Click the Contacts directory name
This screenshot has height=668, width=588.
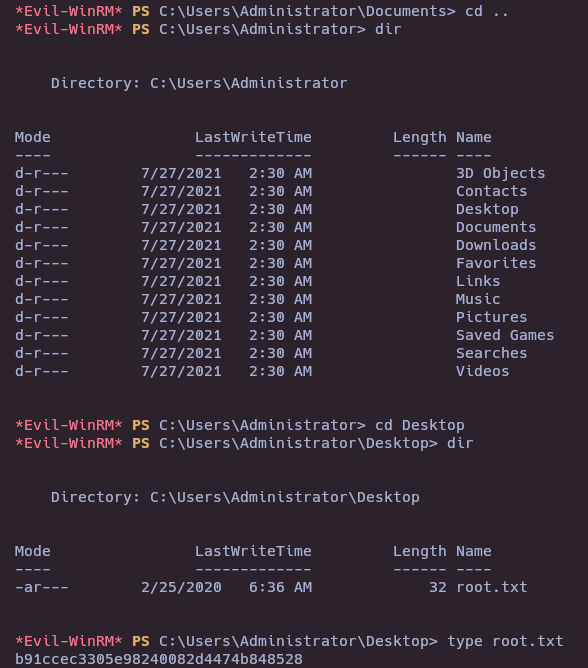[492, 191]
